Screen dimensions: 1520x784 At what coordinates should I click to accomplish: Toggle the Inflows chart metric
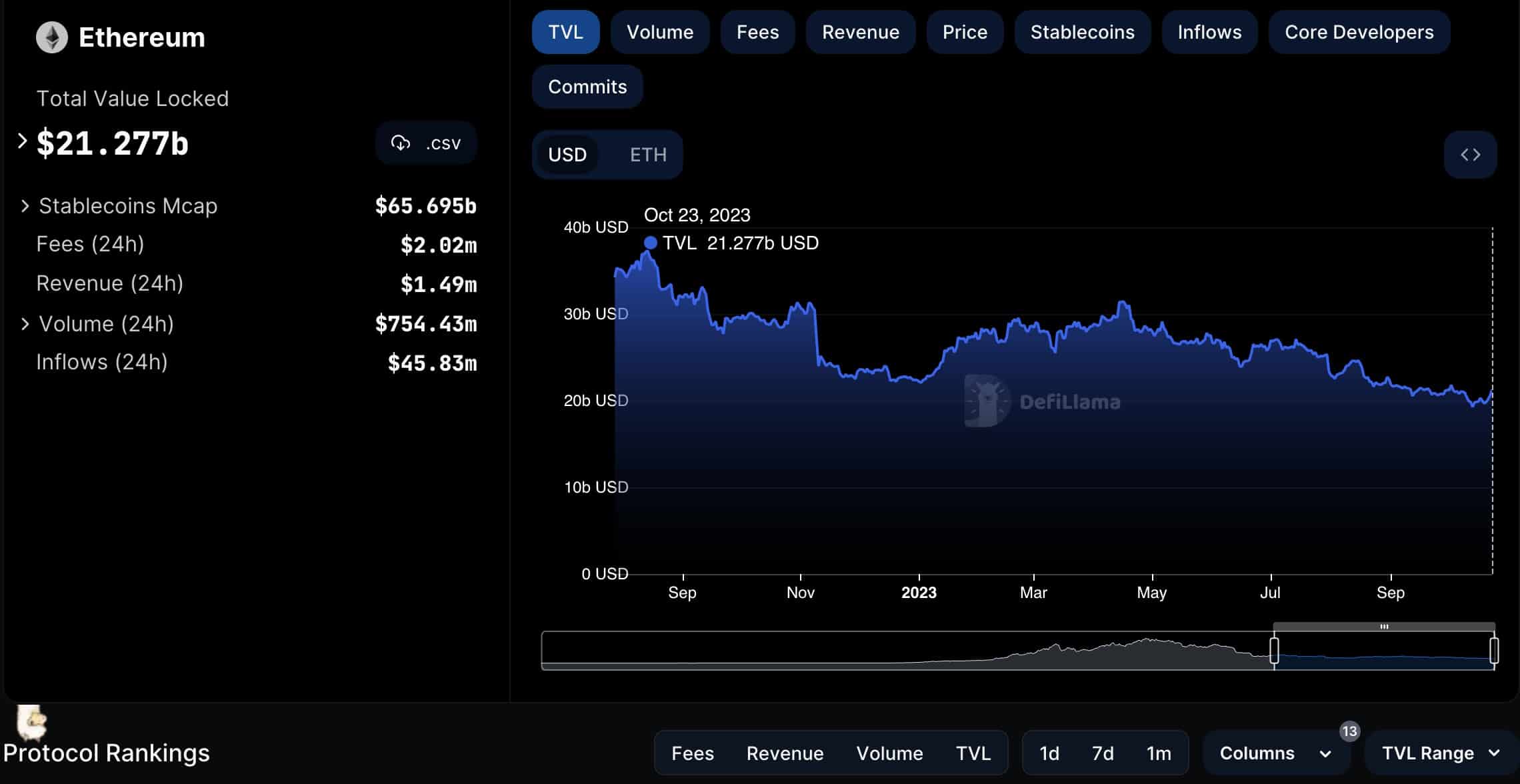[x=1209, y=32]
